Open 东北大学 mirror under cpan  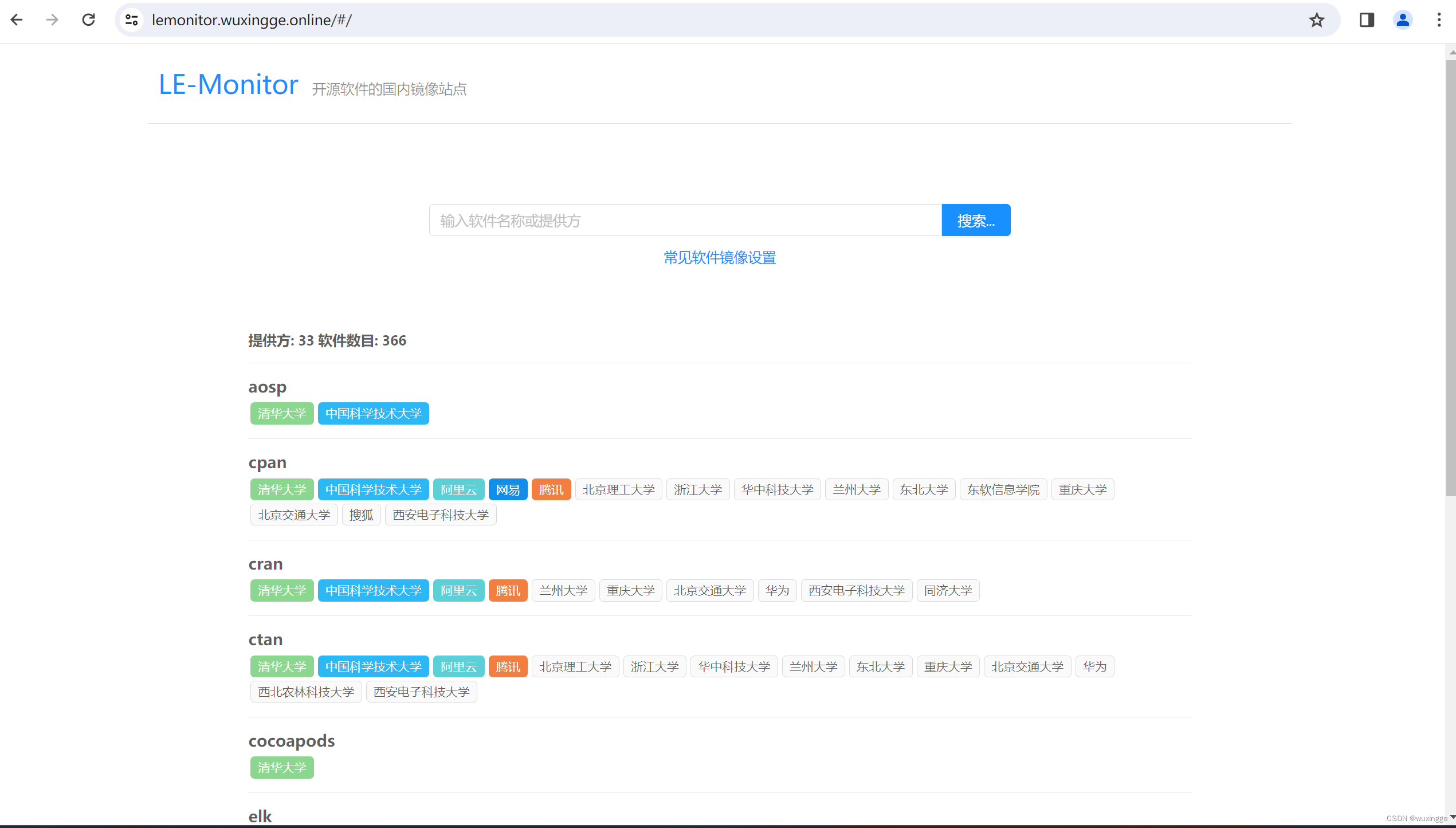(924, 490)
